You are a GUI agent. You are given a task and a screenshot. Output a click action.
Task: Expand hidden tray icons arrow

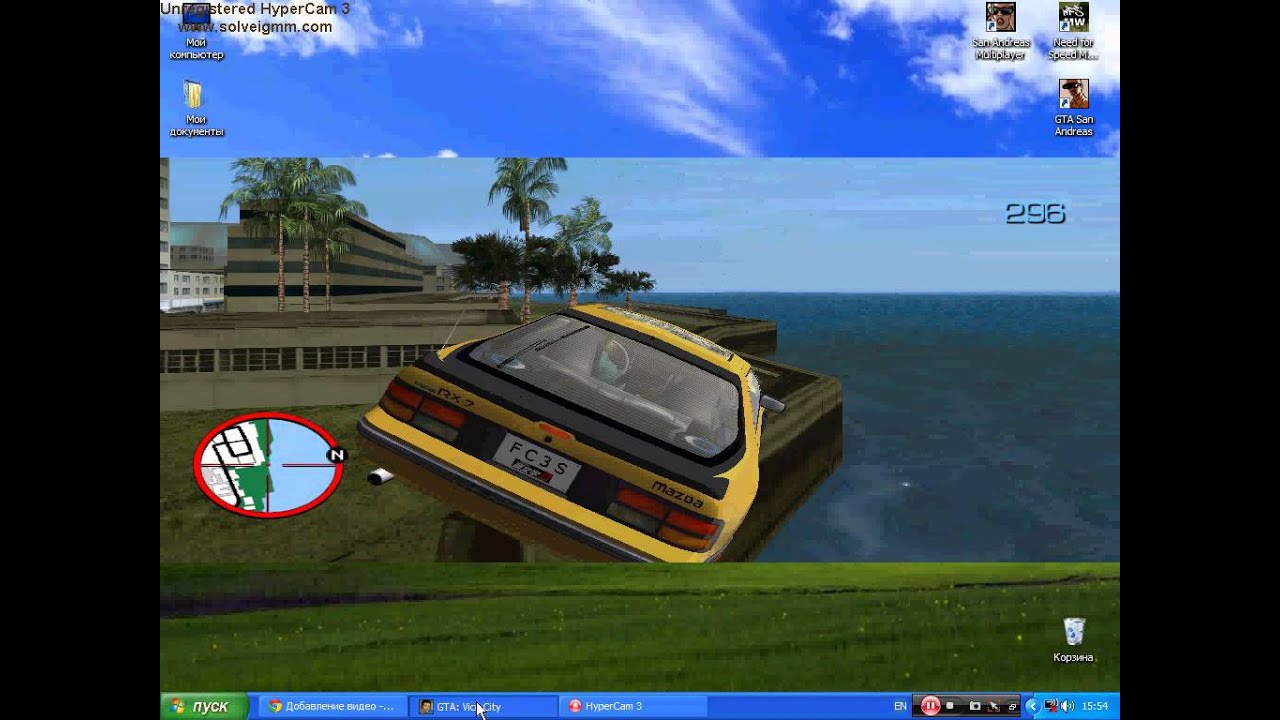point(1033,706)
